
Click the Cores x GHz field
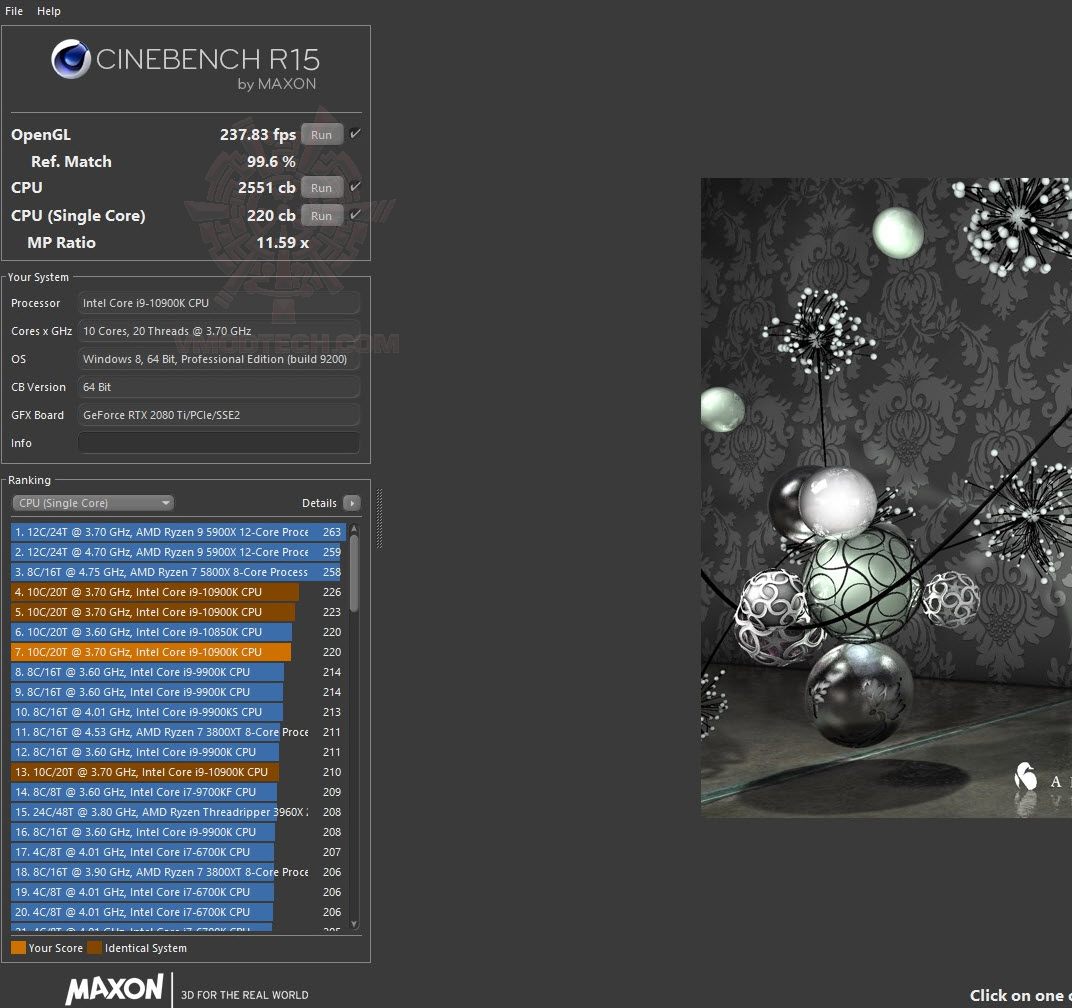[219, 331]
